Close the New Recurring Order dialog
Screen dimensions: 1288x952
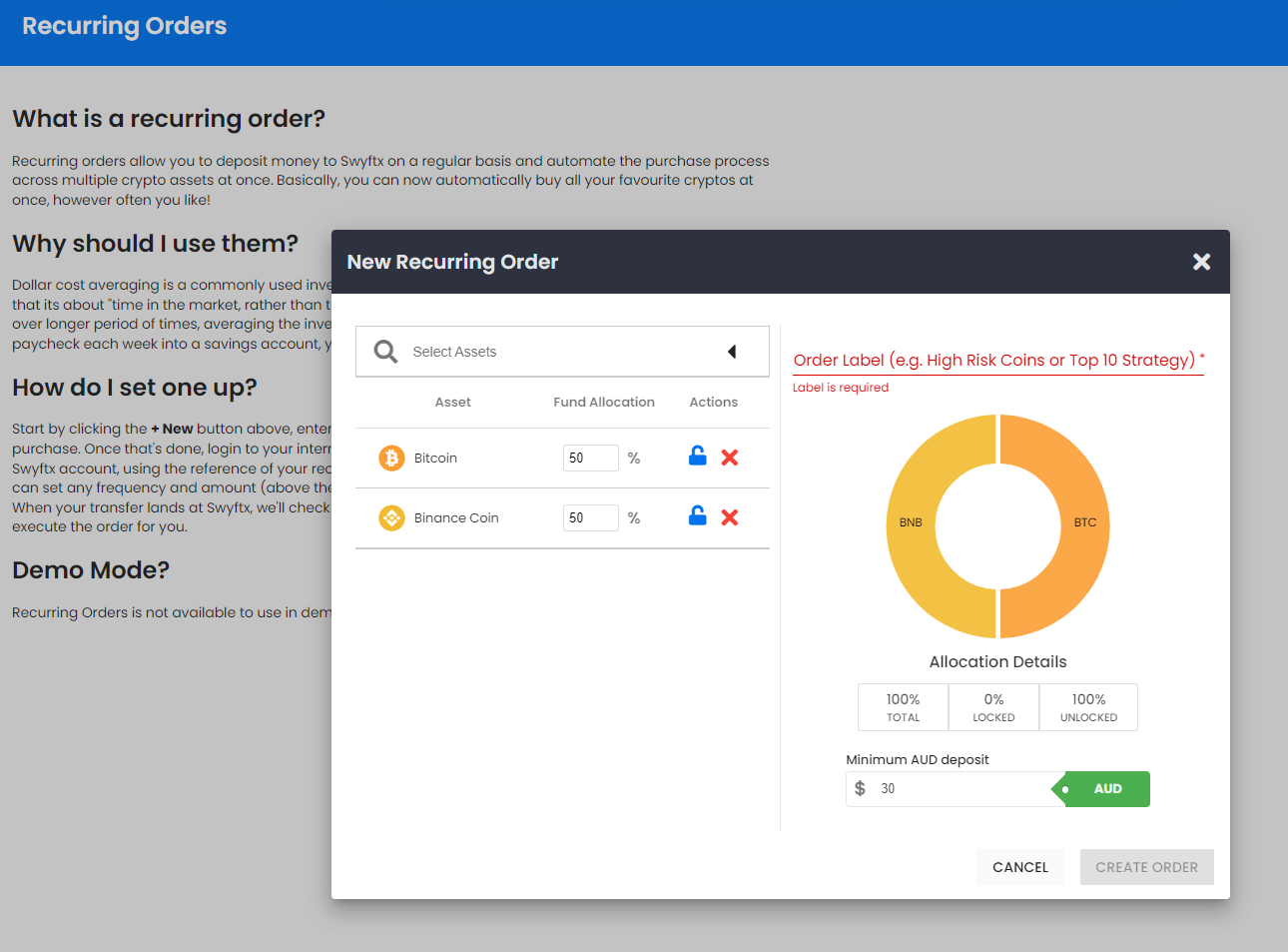click(x=1201, y=262)
